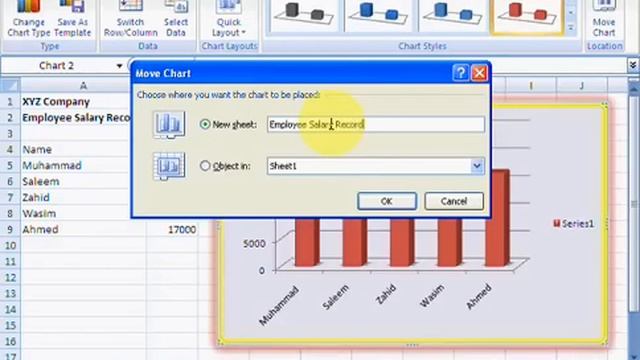The image size is (640, 360).
Task: Choose the gray chart style thumbnail
Action: [x=304, y=16]
